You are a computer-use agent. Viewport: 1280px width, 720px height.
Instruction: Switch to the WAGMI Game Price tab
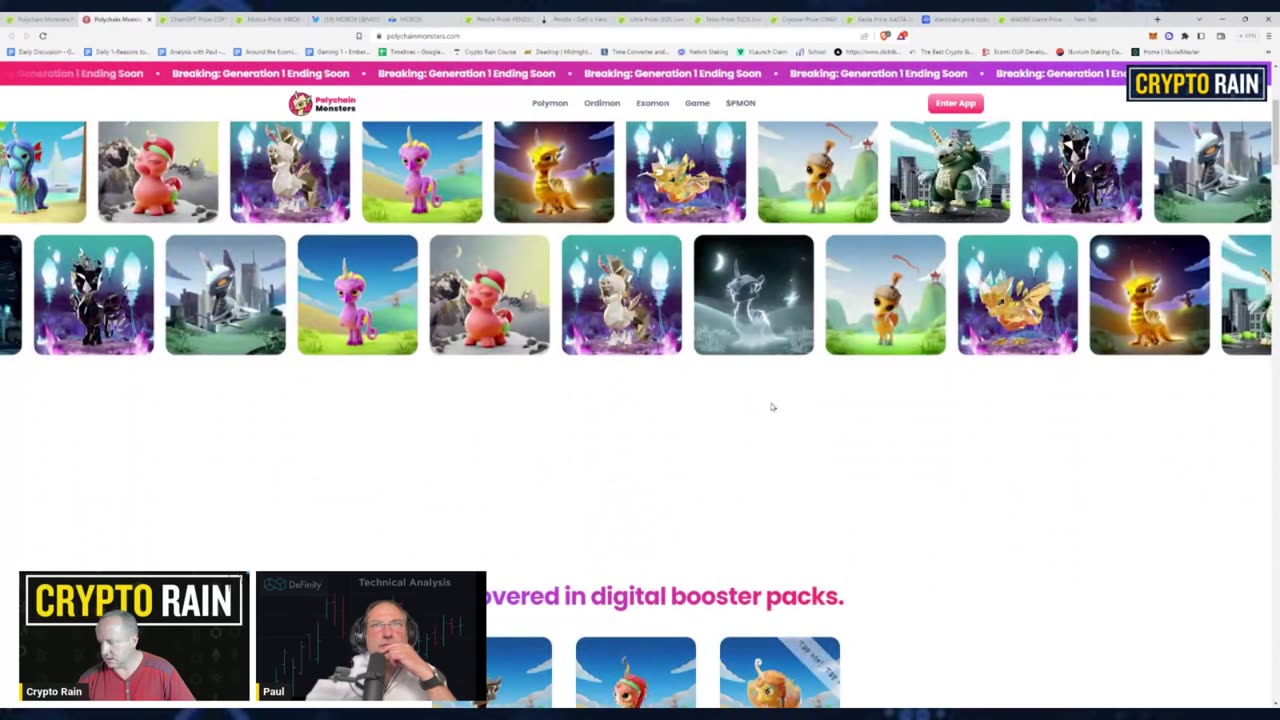1030,19
